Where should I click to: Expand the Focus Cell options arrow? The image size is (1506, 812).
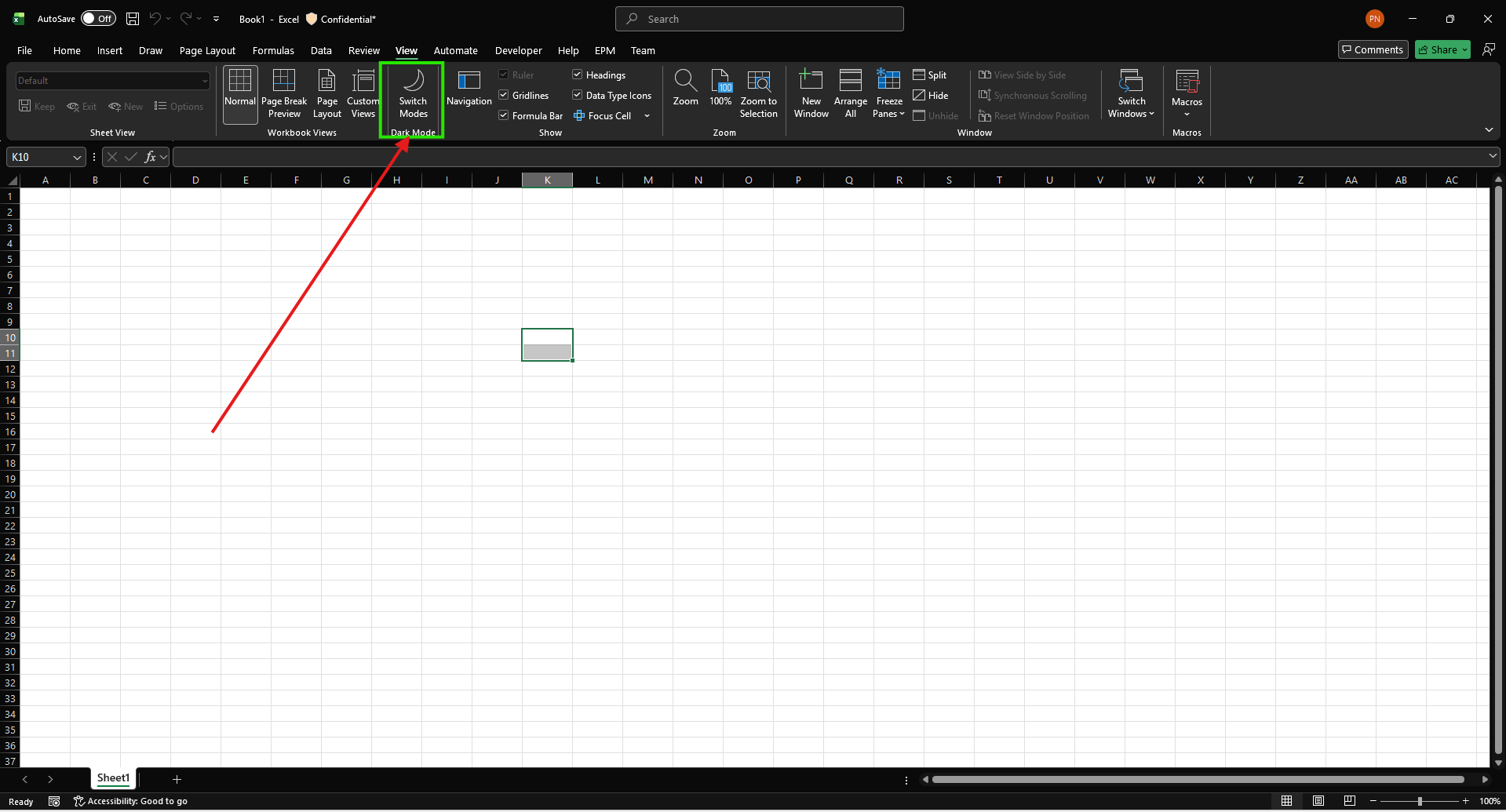pos(647,116)
